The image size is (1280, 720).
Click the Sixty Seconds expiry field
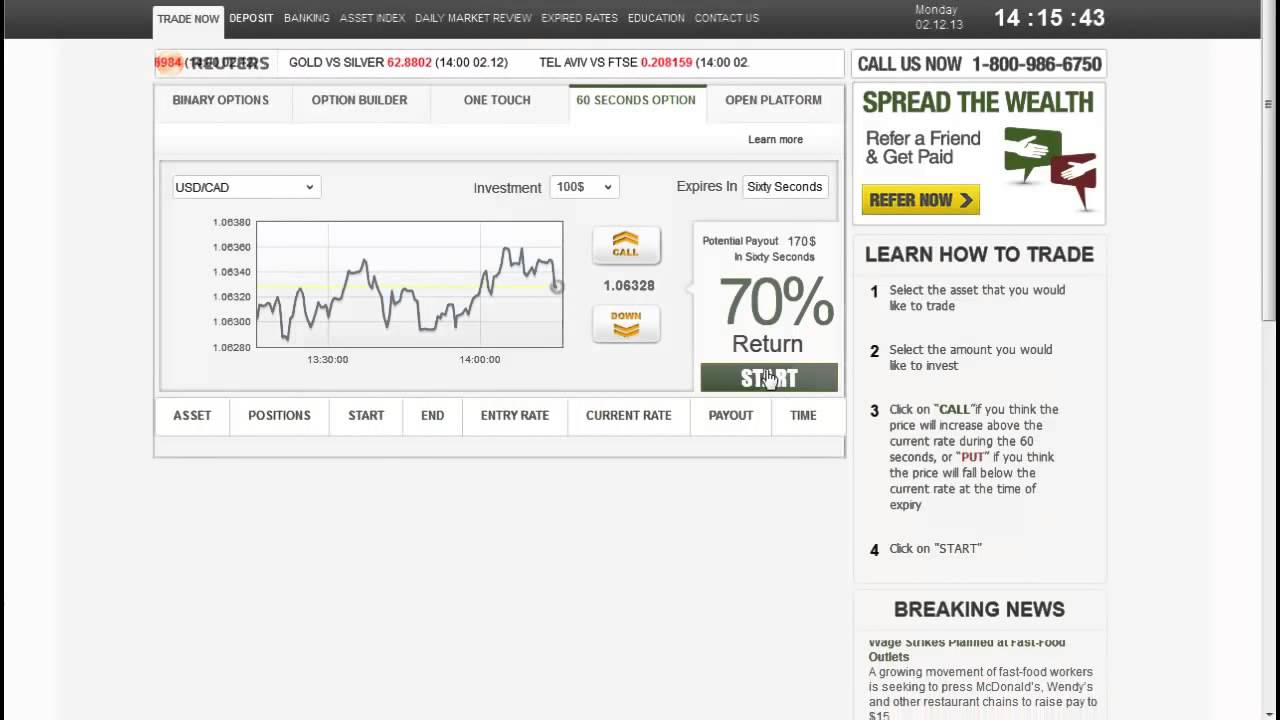tap(785, 187)
